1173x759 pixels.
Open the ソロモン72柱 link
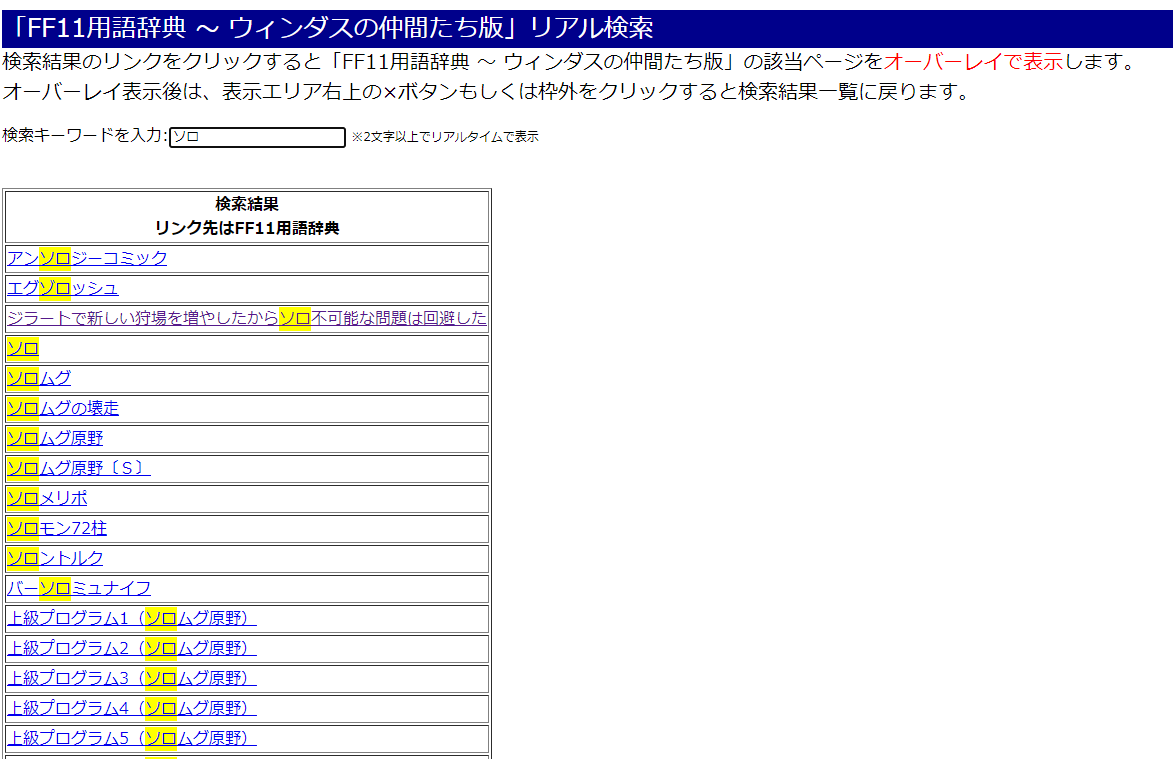click(57, 528)
